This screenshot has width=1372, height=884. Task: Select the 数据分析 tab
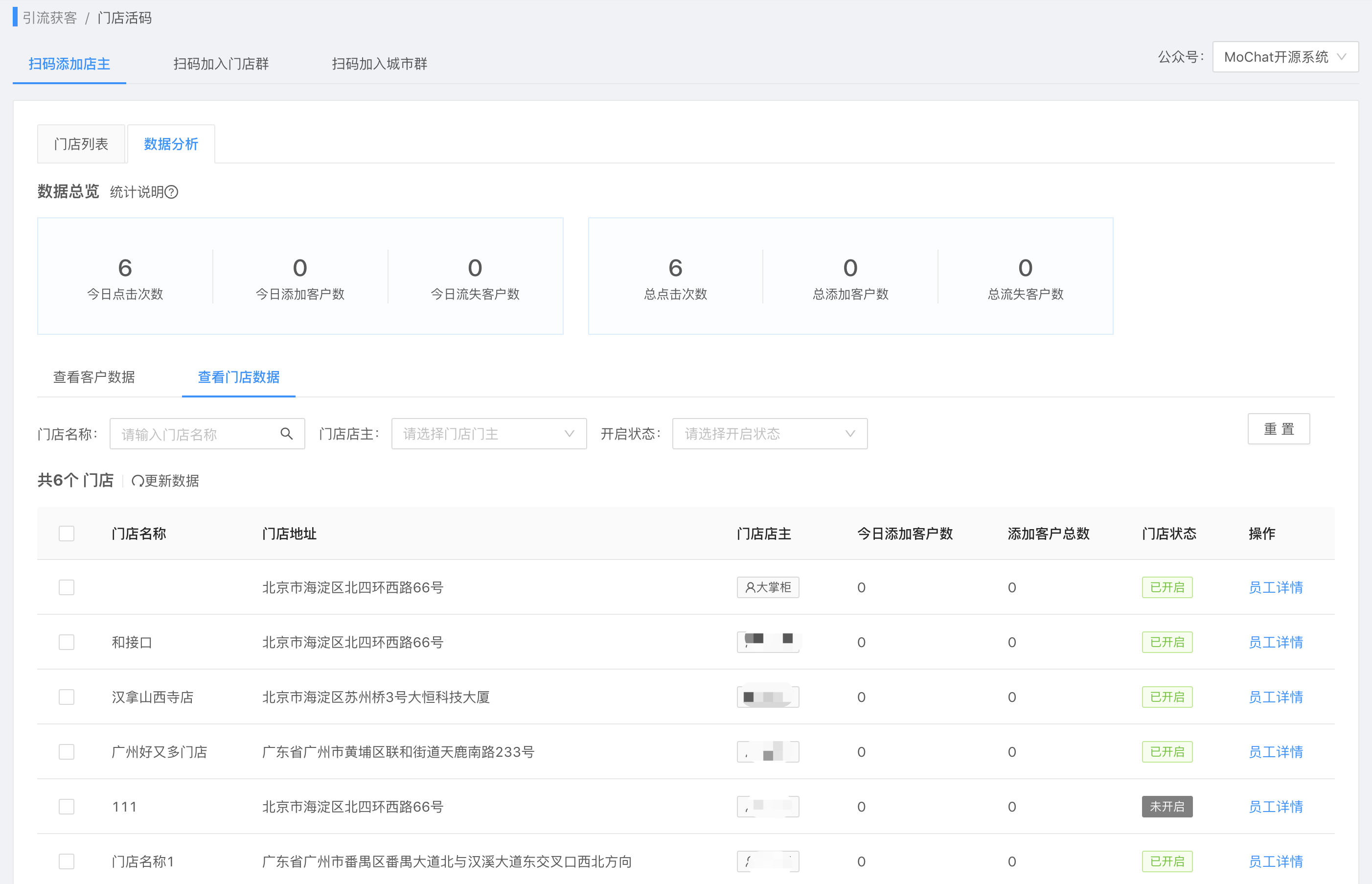171,144
